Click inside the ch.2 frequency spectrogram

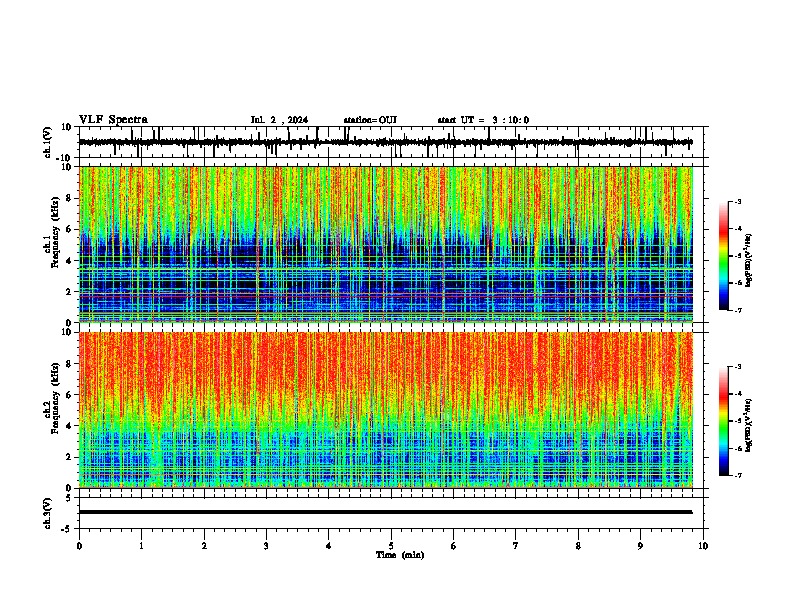tap(386, 410)
